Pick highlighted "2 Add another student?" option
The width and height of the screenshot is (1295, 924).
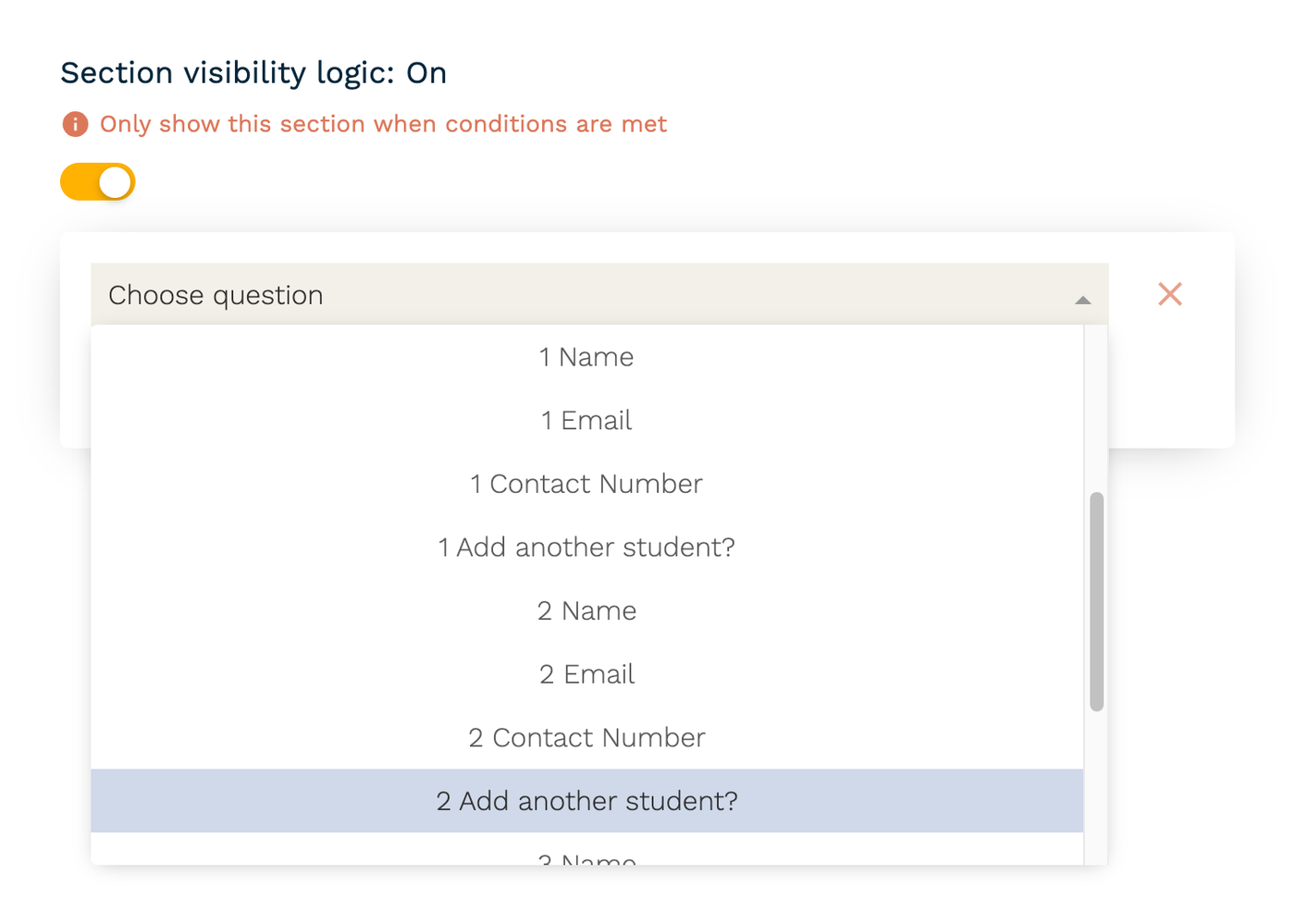(x=586, y=801)
